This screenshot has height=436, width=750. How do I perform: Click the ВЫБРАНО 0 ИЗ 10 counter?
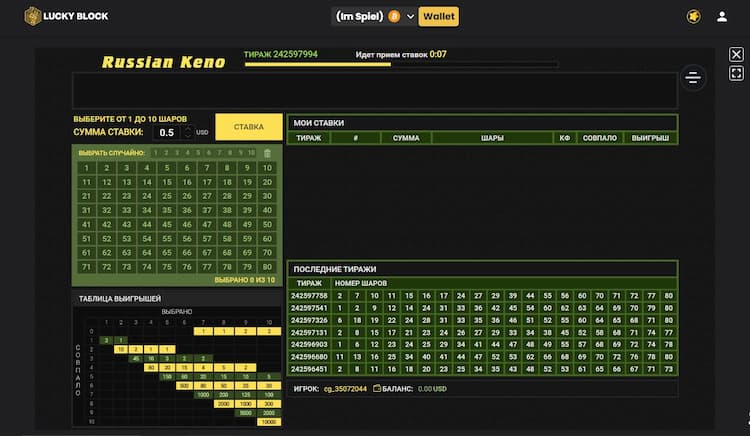[x=245, y=280]
